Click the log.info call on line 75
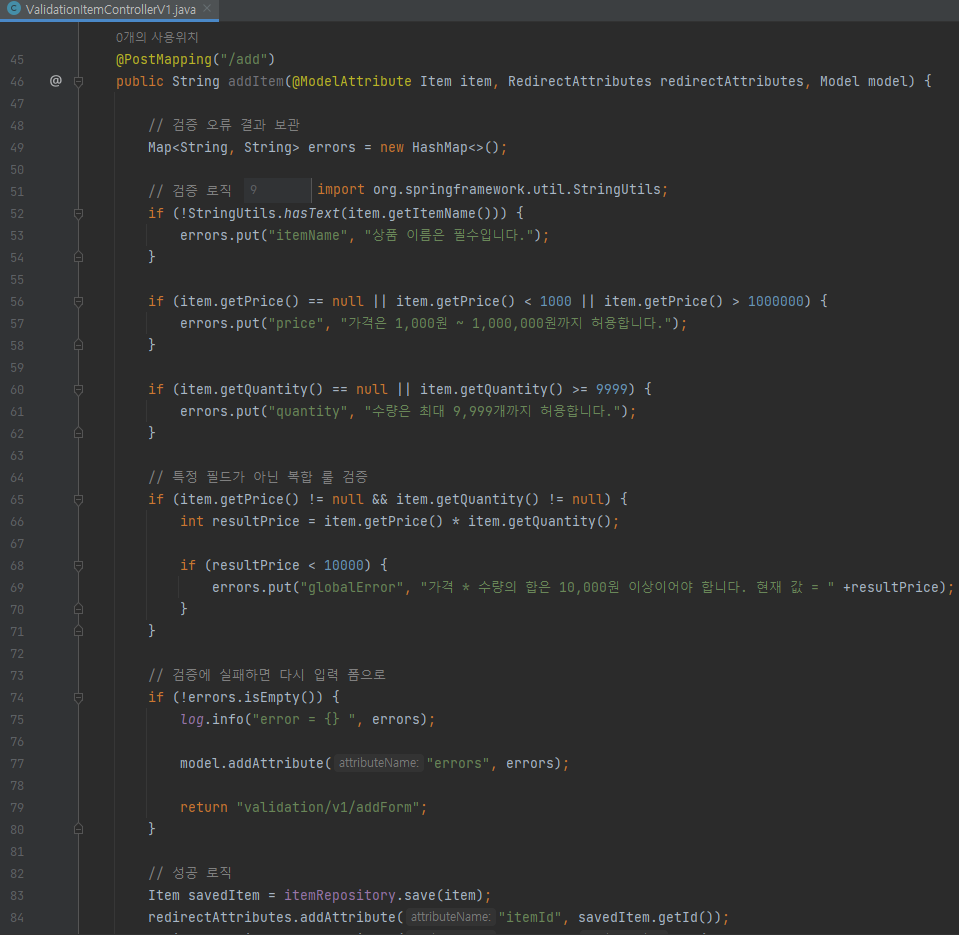The height and width of the screenshot is (935, 959). 212,720
